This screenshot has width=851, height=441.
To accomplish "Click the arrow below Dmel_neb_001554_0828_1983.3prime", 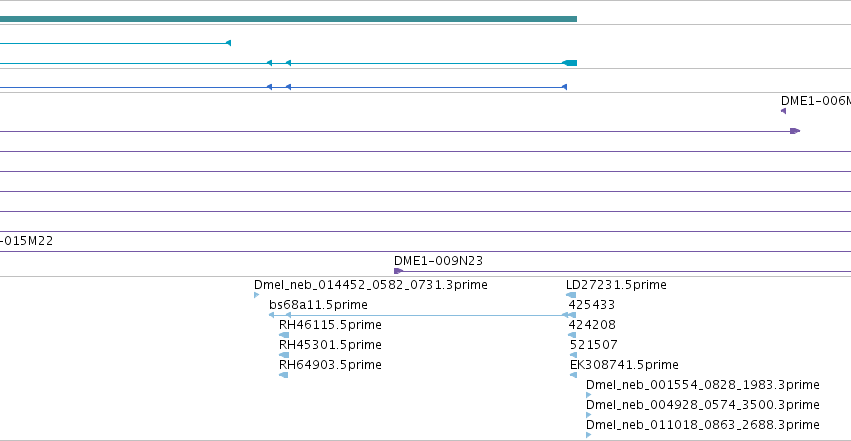I will (589, 395).
